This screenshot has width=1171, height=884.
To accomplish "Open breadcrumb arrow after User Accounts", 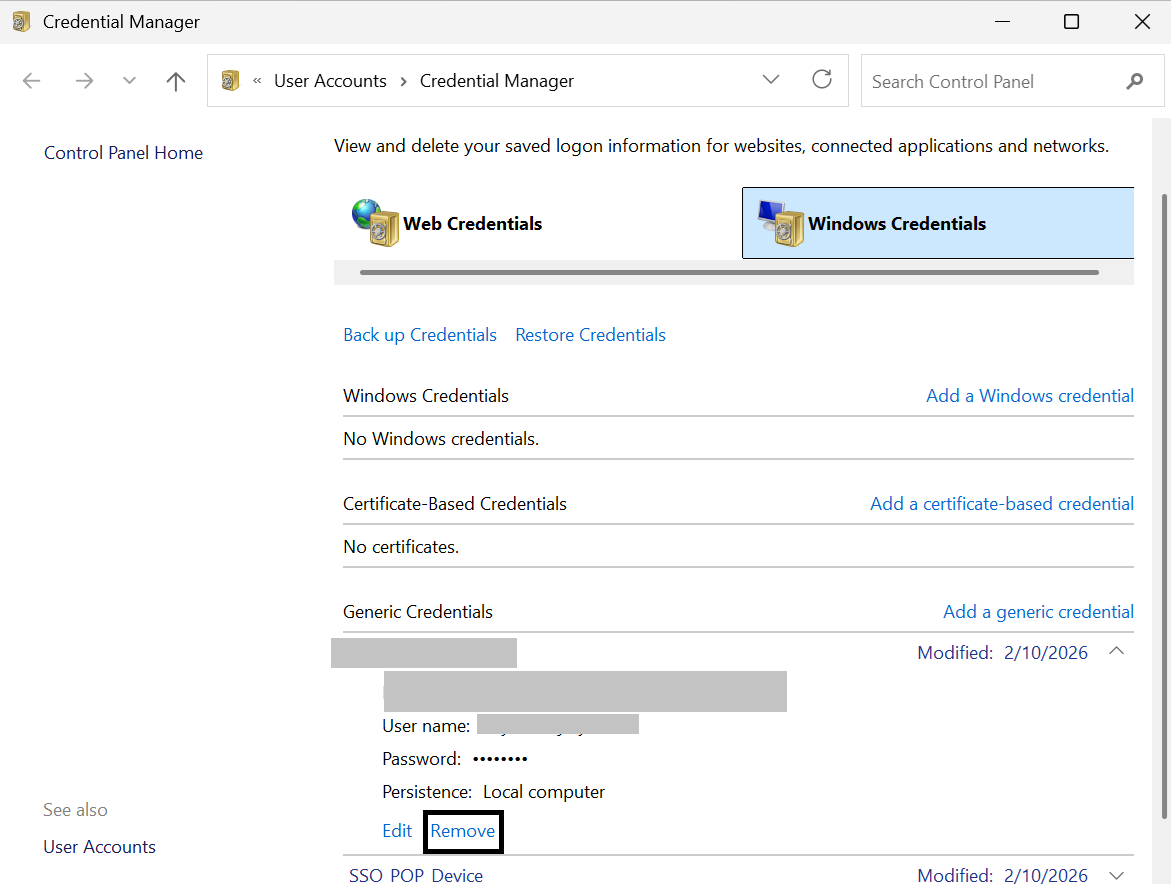I will (x=403, y=81).
